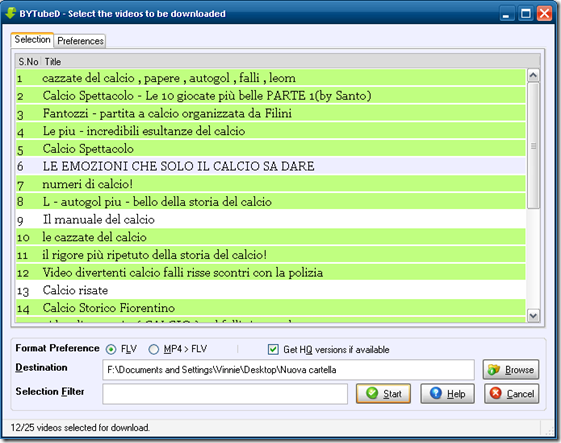Image resolution: width=561 pixels, height=443 pixels.
Task: Open the Selection tab
Action: click(32, 39)
